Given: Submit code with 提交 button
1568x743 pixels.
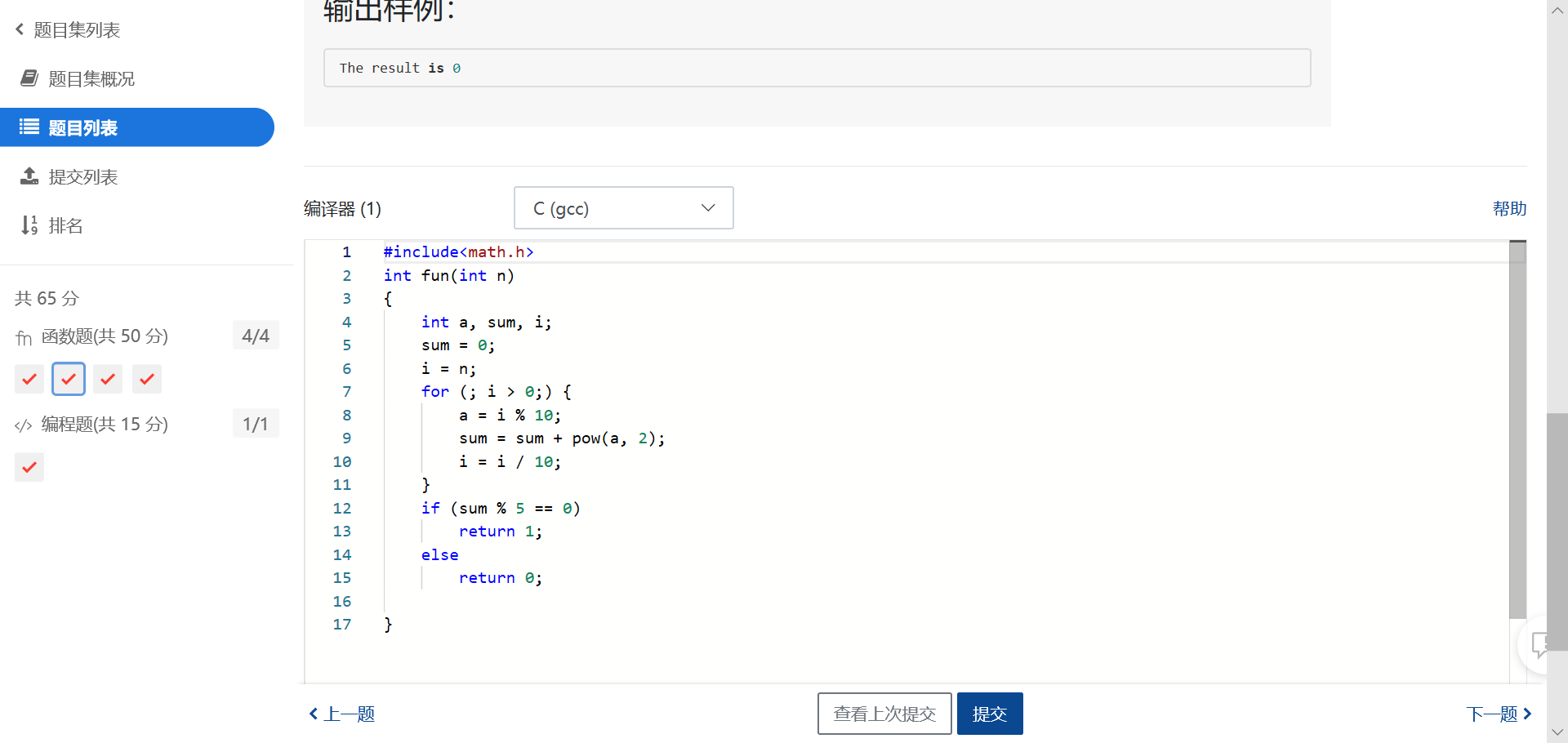Looking at the screenshot, I should tap(990, 714).
